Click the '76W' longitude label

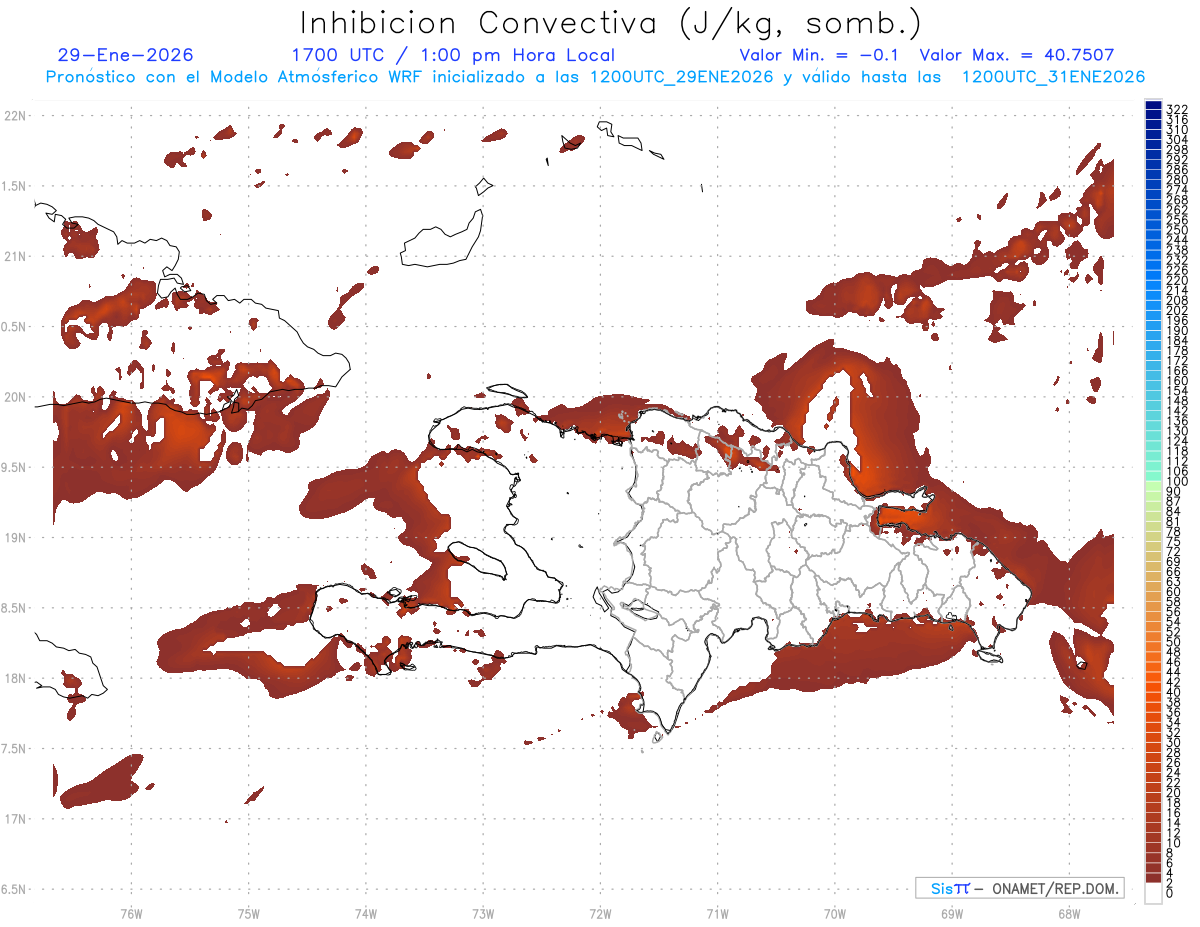[131, 913]
